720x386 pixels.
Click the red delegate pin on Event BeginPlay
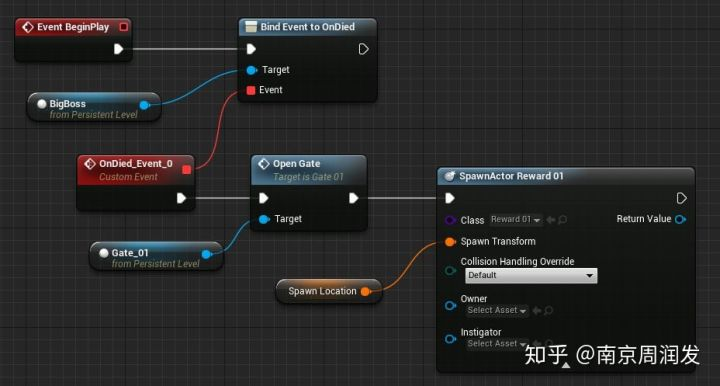(124, 27)
